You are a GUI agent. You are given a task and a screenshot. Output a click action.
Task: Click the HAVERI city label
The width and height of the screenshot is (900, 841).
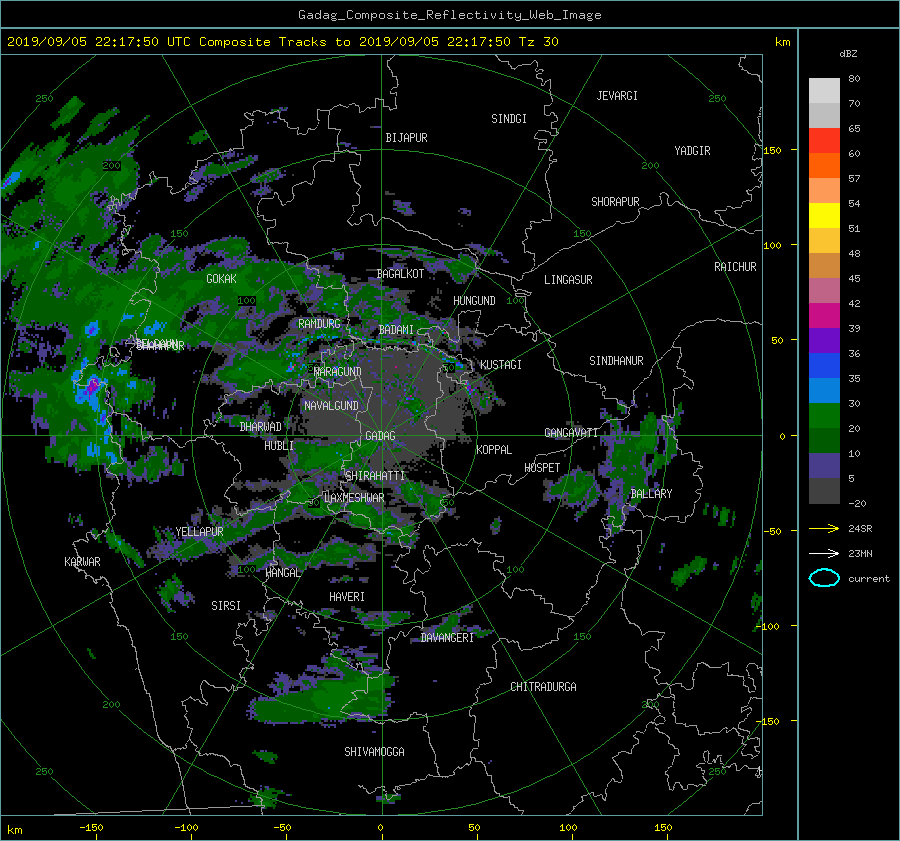coord(347,597)
